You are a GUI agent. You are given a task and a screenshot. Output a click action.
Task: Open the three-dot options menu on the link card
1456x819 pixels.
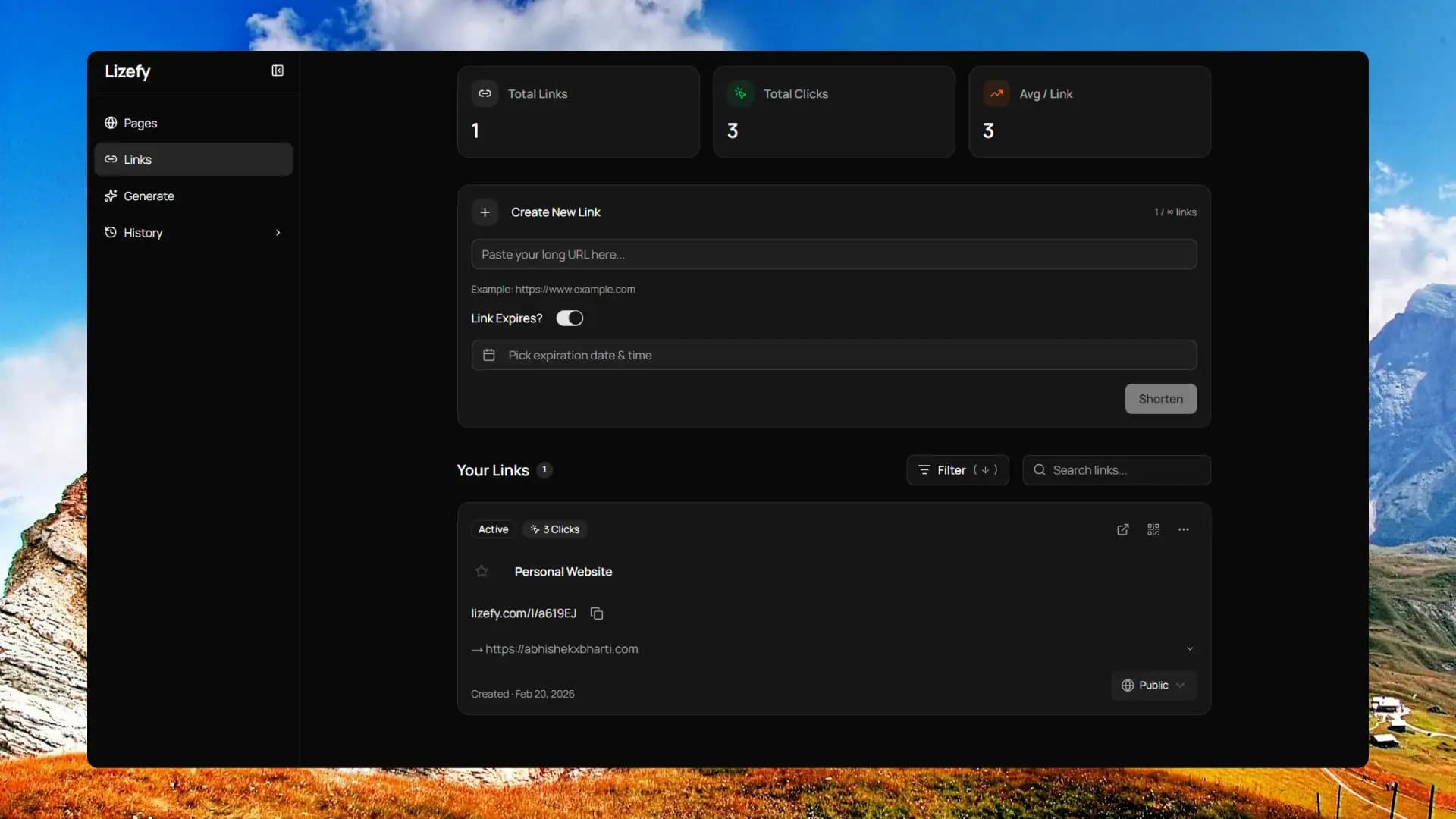coord(1183,529)
